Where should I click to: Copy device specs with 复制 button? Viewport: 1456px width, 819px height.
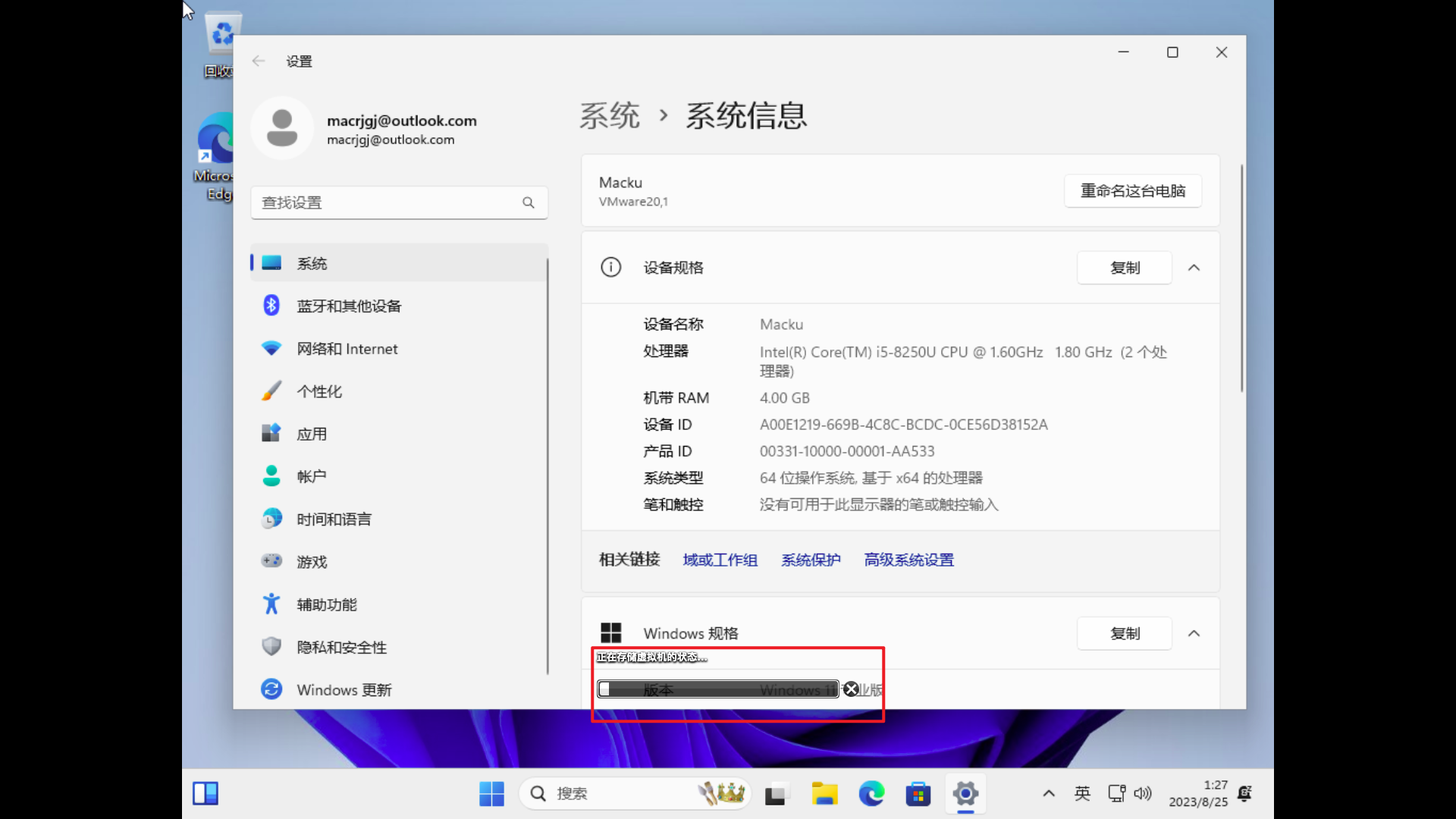pyautogui.click(x=1125, y=268)
